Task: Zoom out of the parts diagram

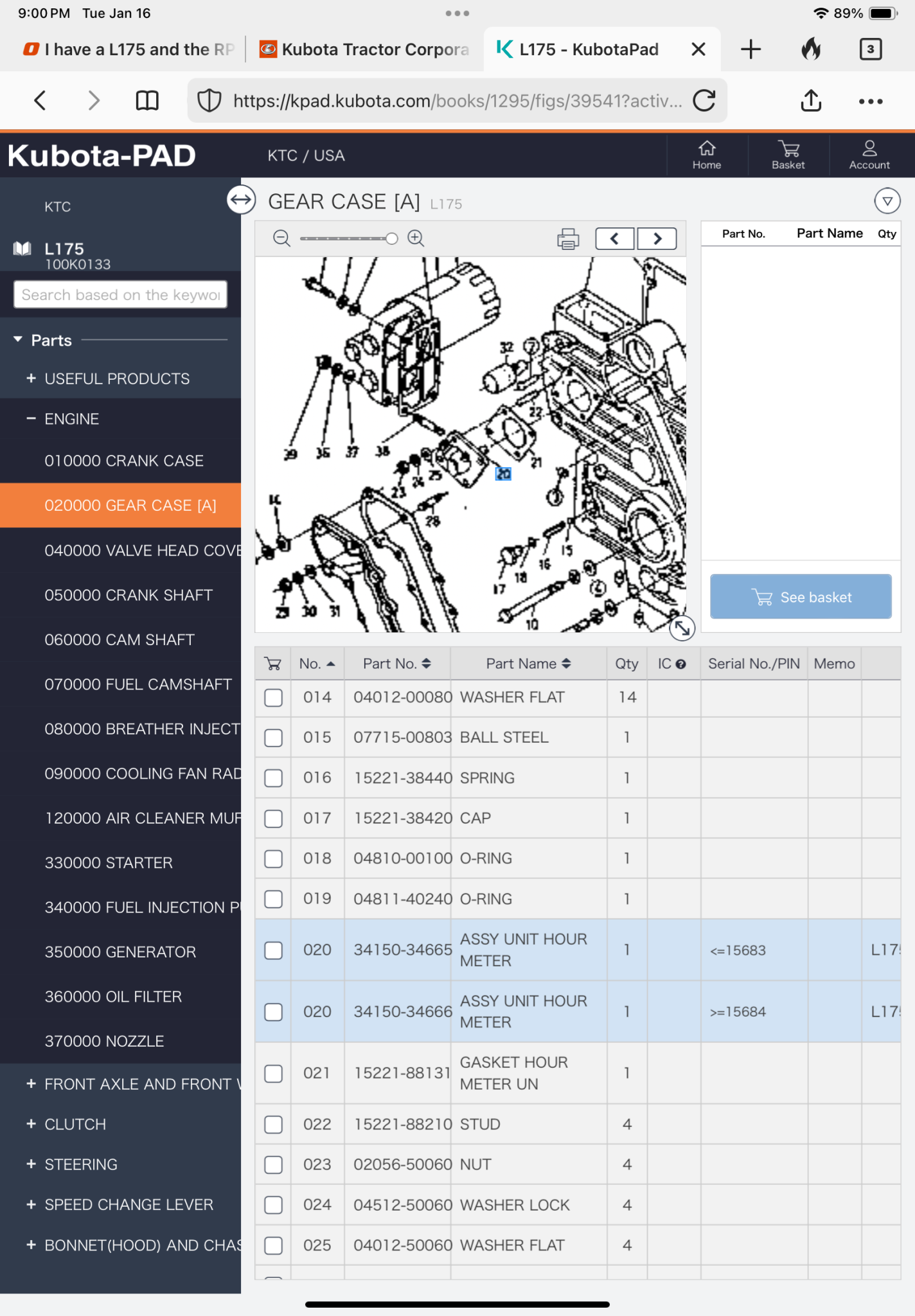Action: click(281, 238)
